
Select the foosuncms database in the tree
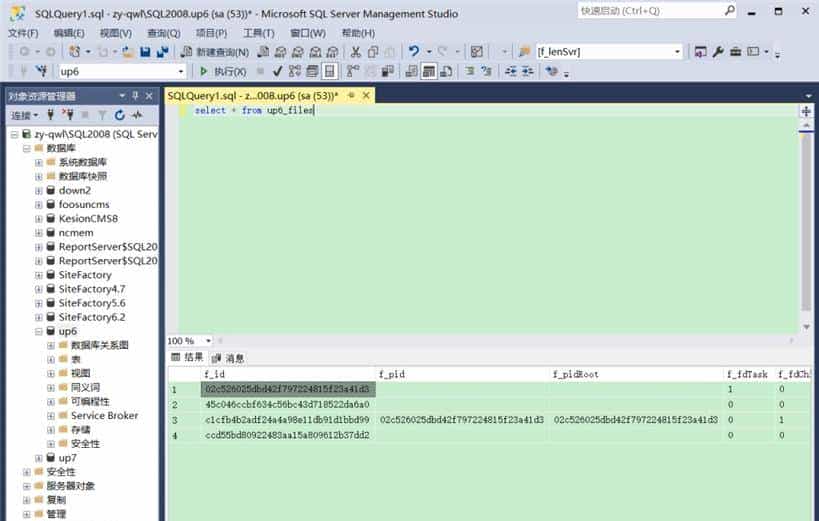click(x=84, y=205)
